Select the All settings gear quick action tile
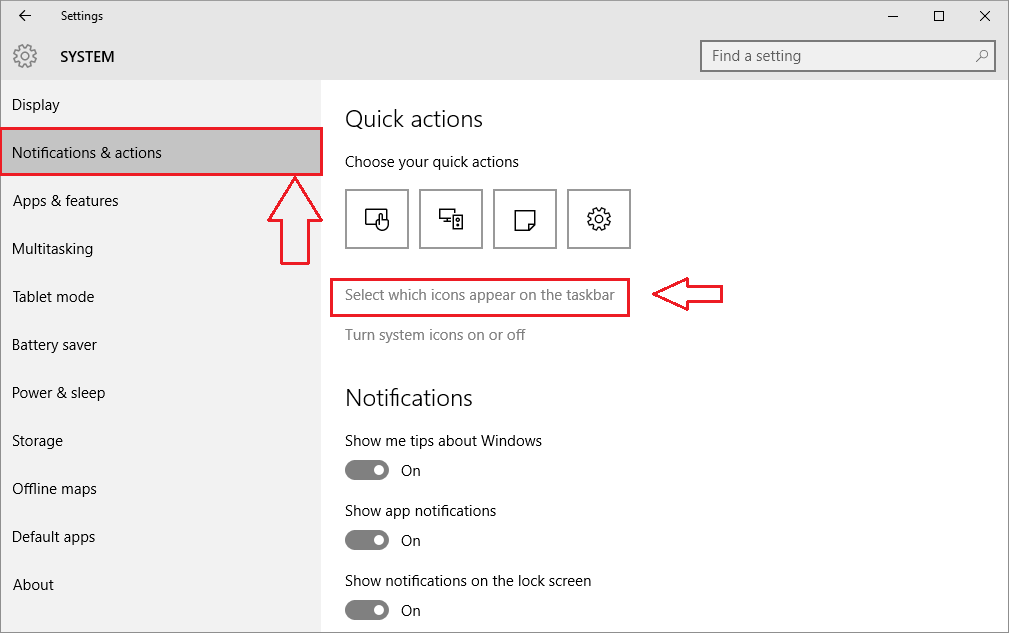Image resolution: width=1009 pixels, height=633 pixels. point(599,219)
